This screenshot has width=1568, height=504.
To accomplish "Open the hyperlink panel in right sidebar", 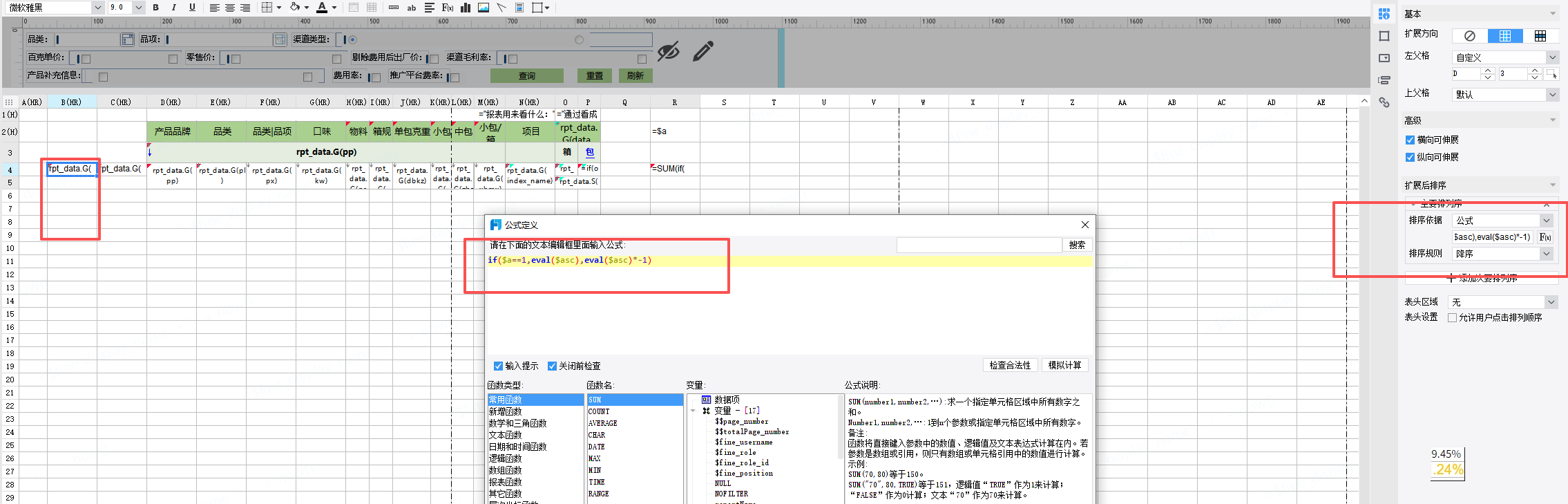I will coord(1384,102).
